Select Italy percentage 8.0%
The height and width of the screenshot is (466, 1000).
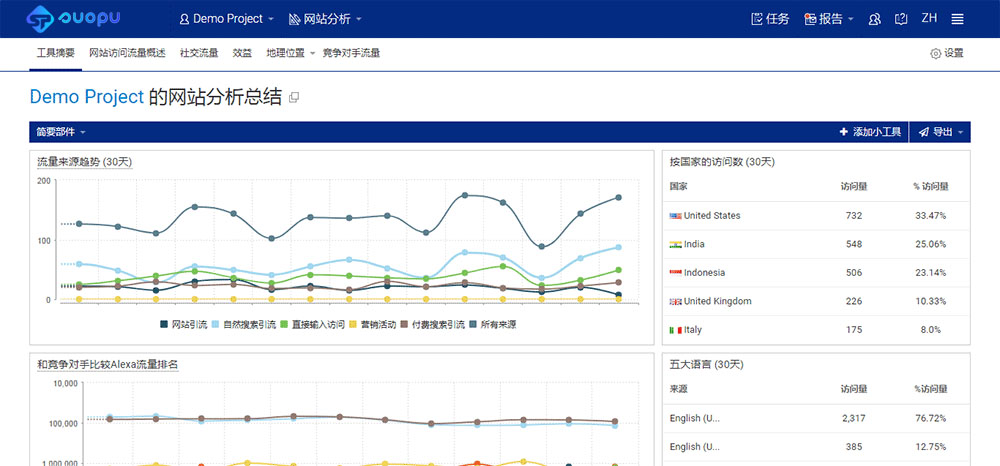point(930,330)
